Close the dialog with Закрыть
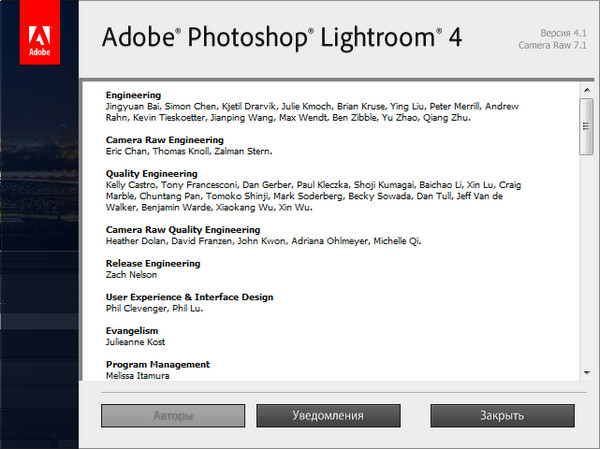The image size is (600, 449). 501,414
